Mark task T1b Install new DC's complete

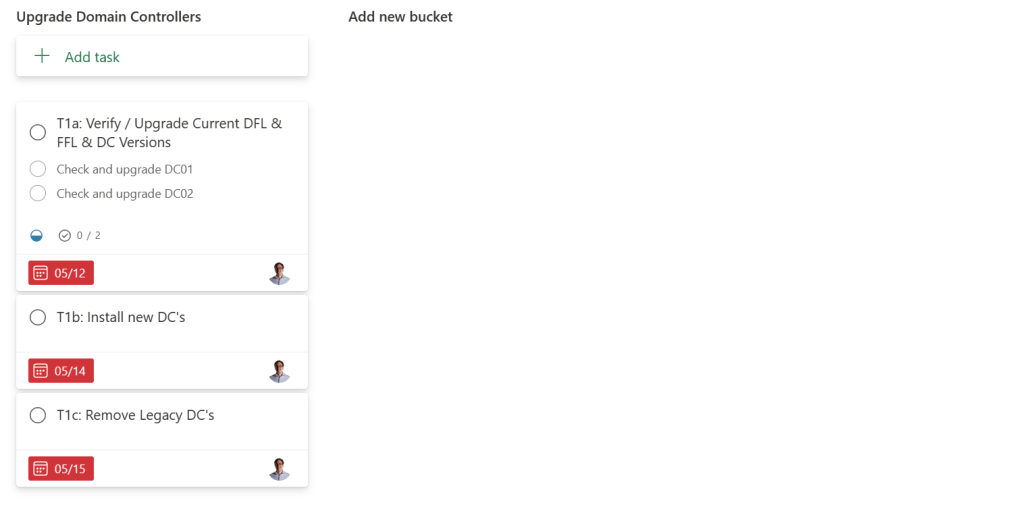coord(38,318)
